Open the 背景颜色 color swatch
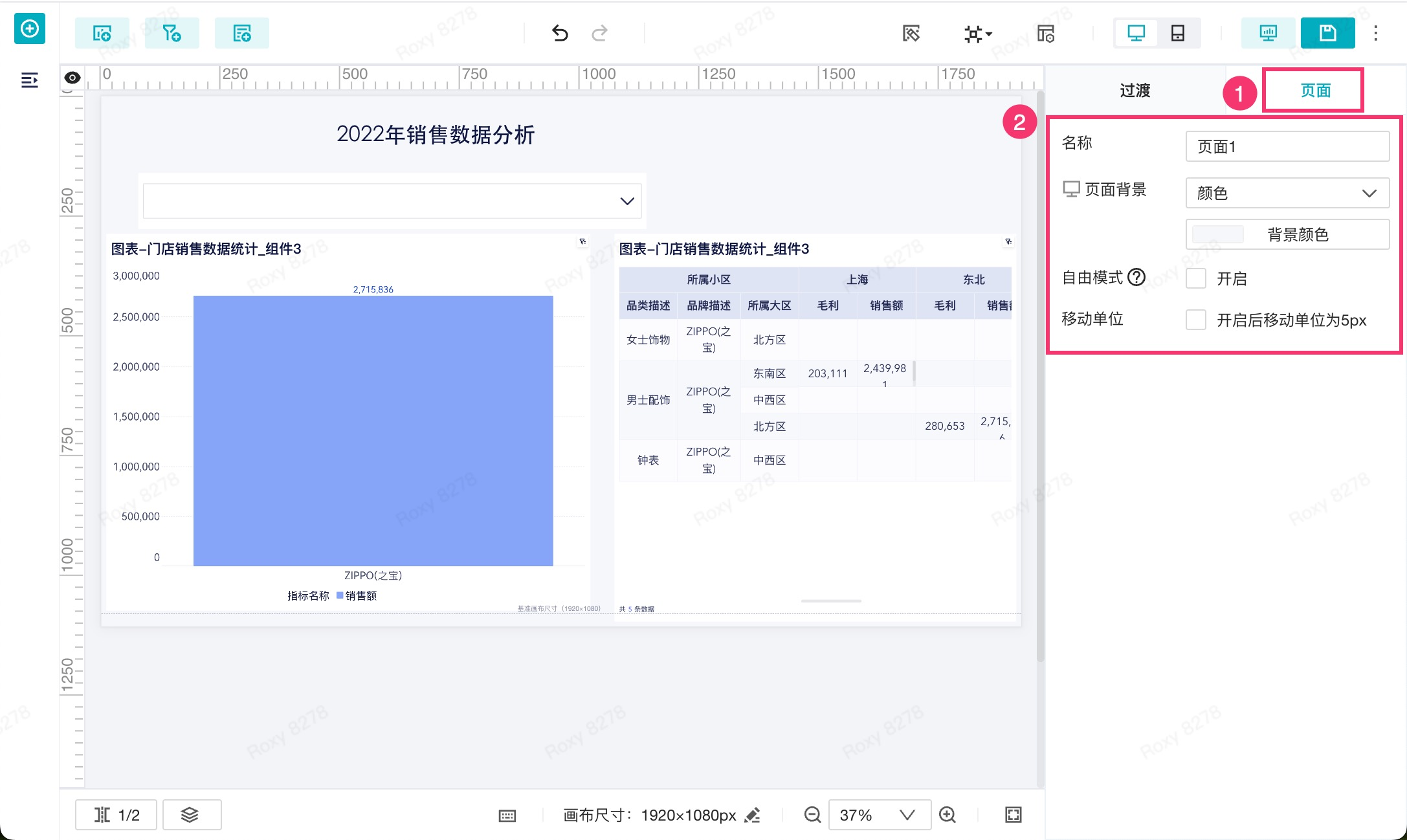 [x=1217, y=234]
